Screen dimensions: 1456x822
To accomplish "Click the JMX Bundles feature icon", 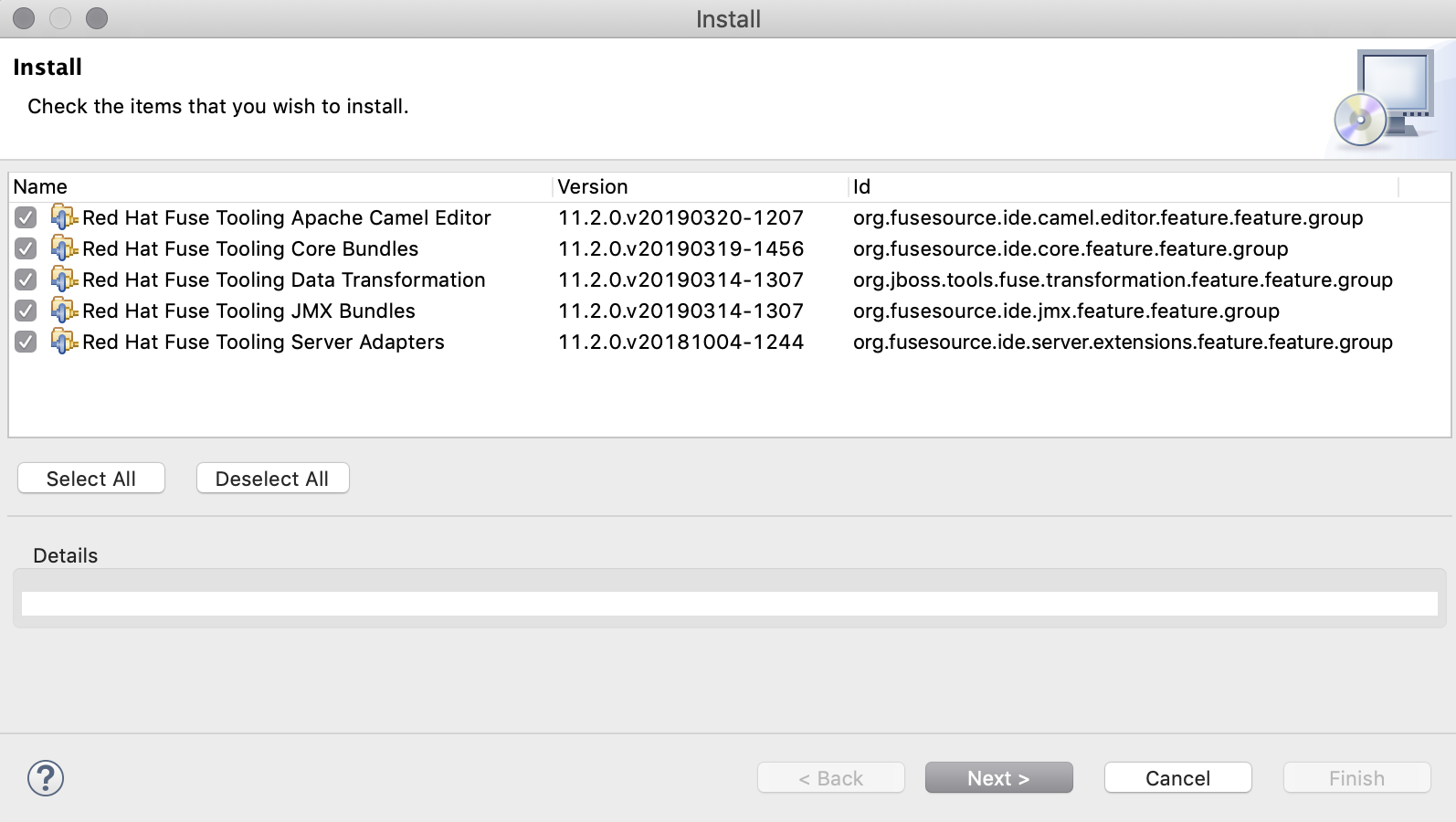I will (x=64, y=311).
